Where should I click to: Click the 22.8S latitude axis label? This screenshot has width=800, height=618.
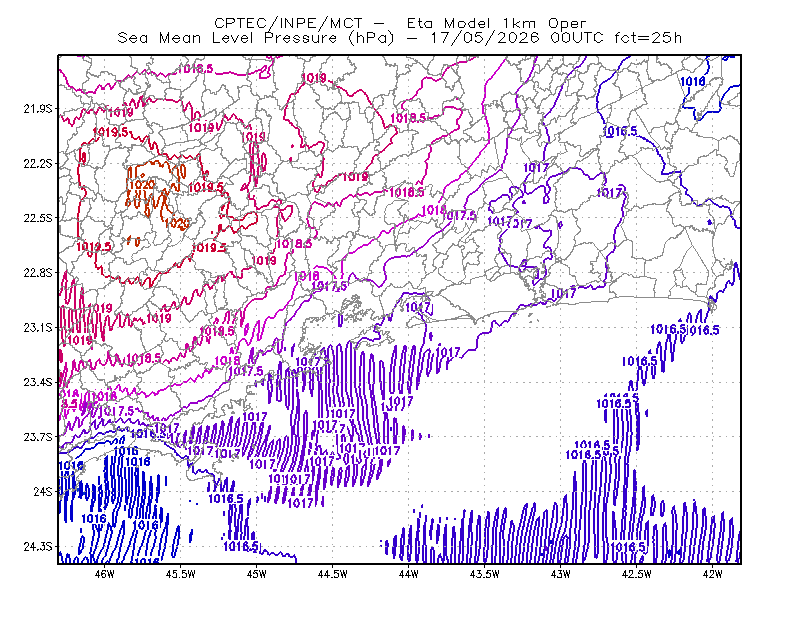(38, 273)
